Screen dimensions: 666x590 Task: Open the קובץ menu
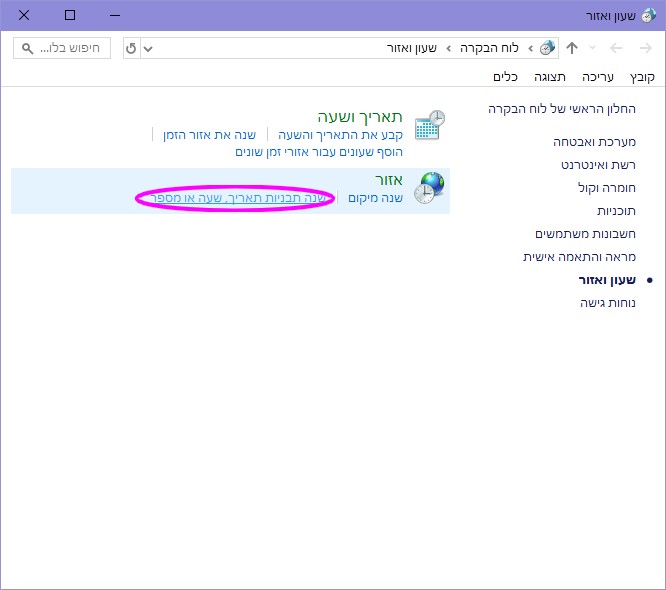(642, 77)
